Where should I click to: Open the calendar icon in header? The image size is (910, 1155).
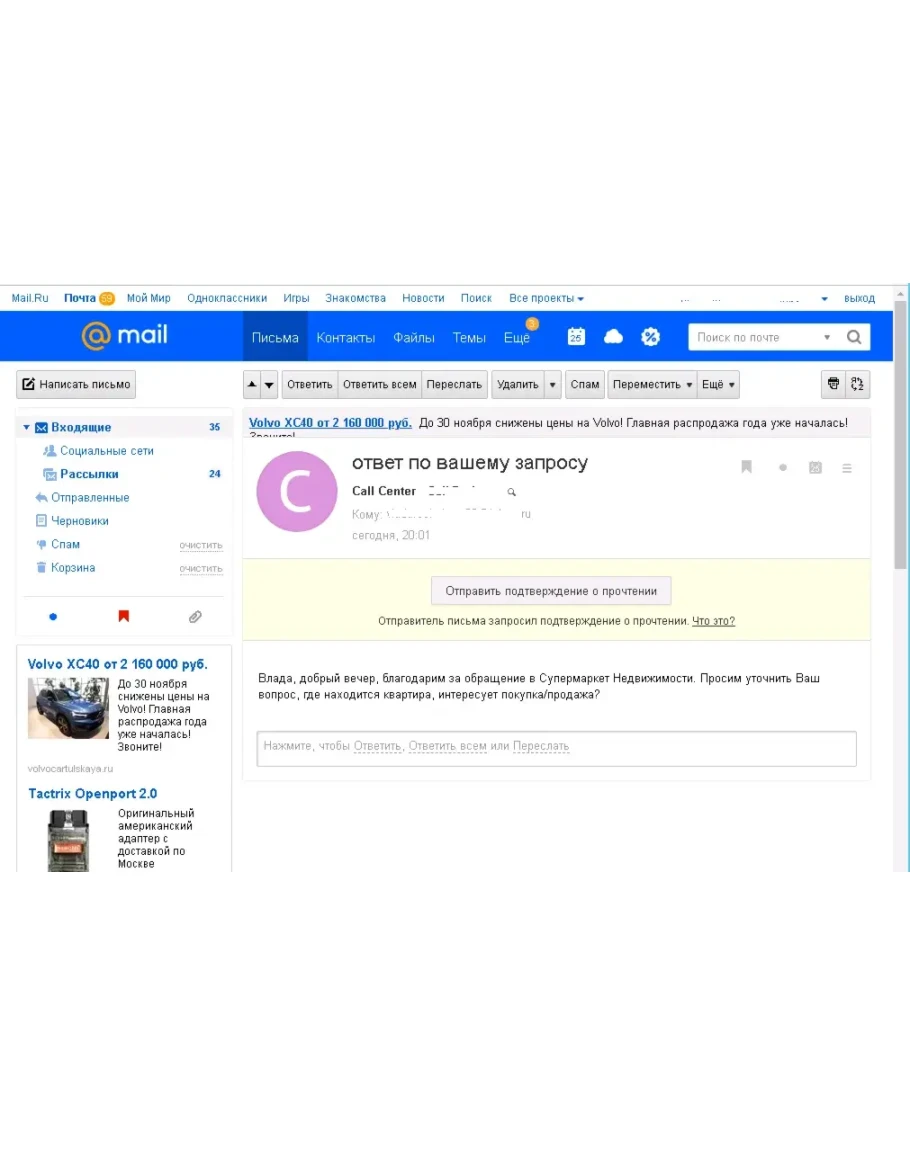pos(576,337)
